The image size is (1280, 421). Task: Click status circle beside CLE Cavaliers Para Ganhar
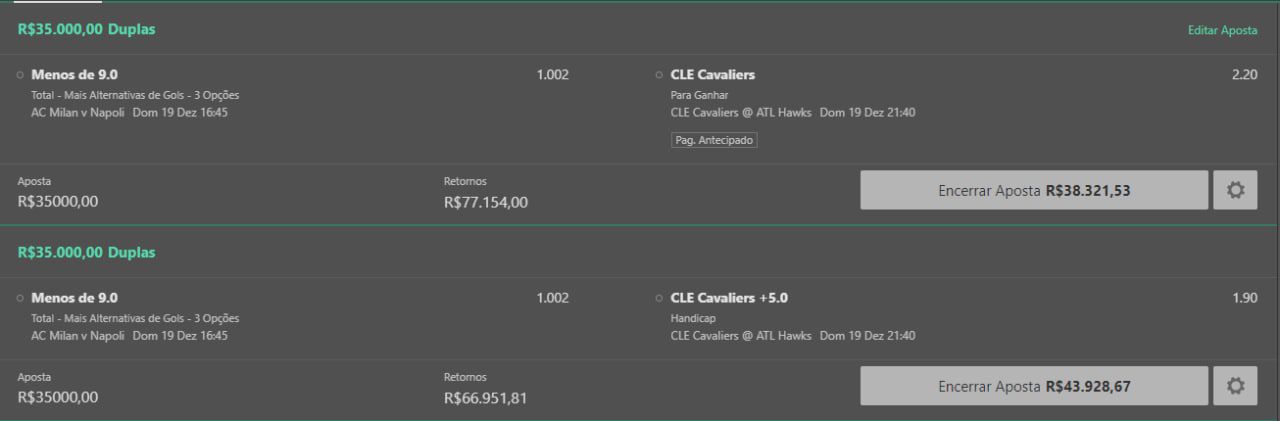click(659, 75)
